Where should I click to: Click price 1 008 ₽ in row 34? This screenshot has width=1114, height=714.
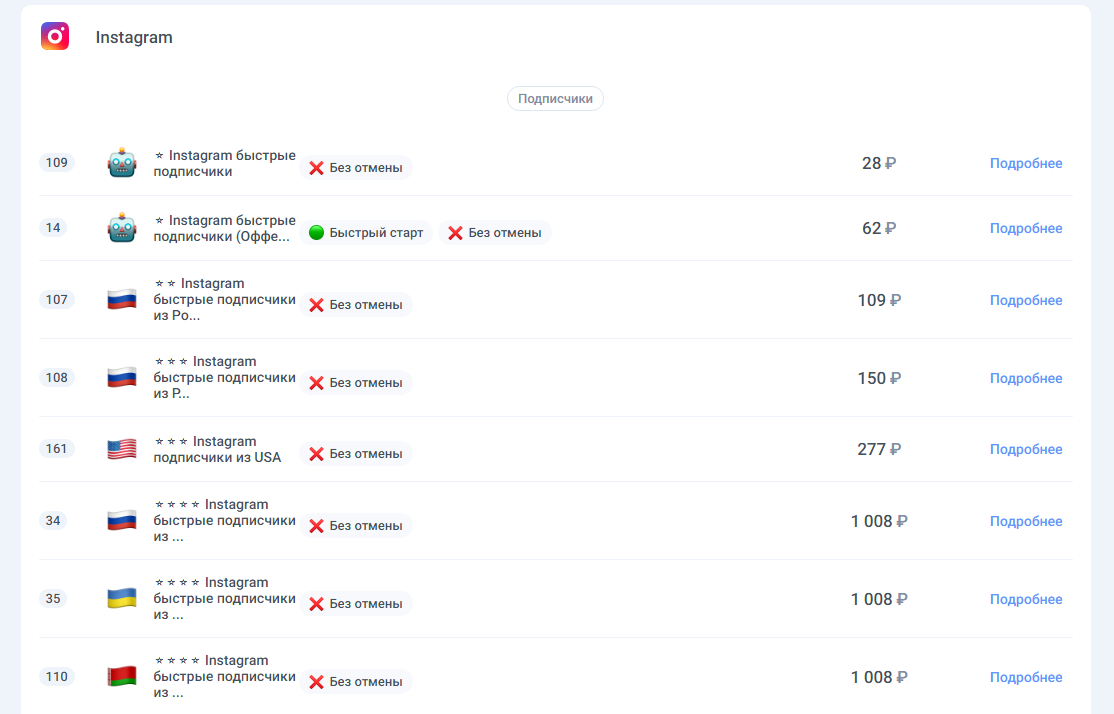[879, 521]
